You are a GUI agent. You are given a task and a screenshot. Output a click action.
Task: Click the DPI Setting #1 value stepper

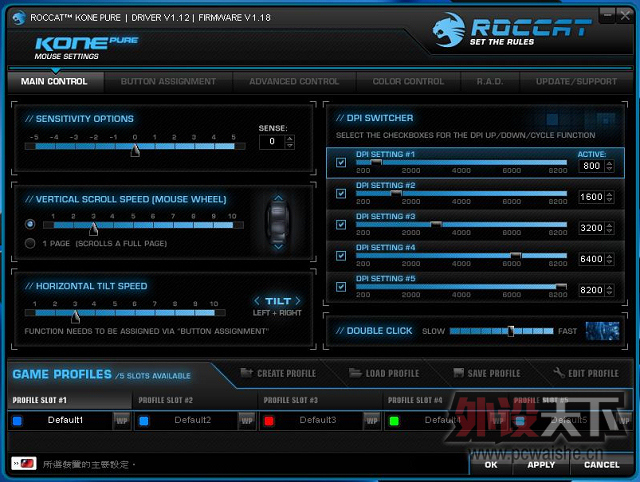tap(609, 166)
